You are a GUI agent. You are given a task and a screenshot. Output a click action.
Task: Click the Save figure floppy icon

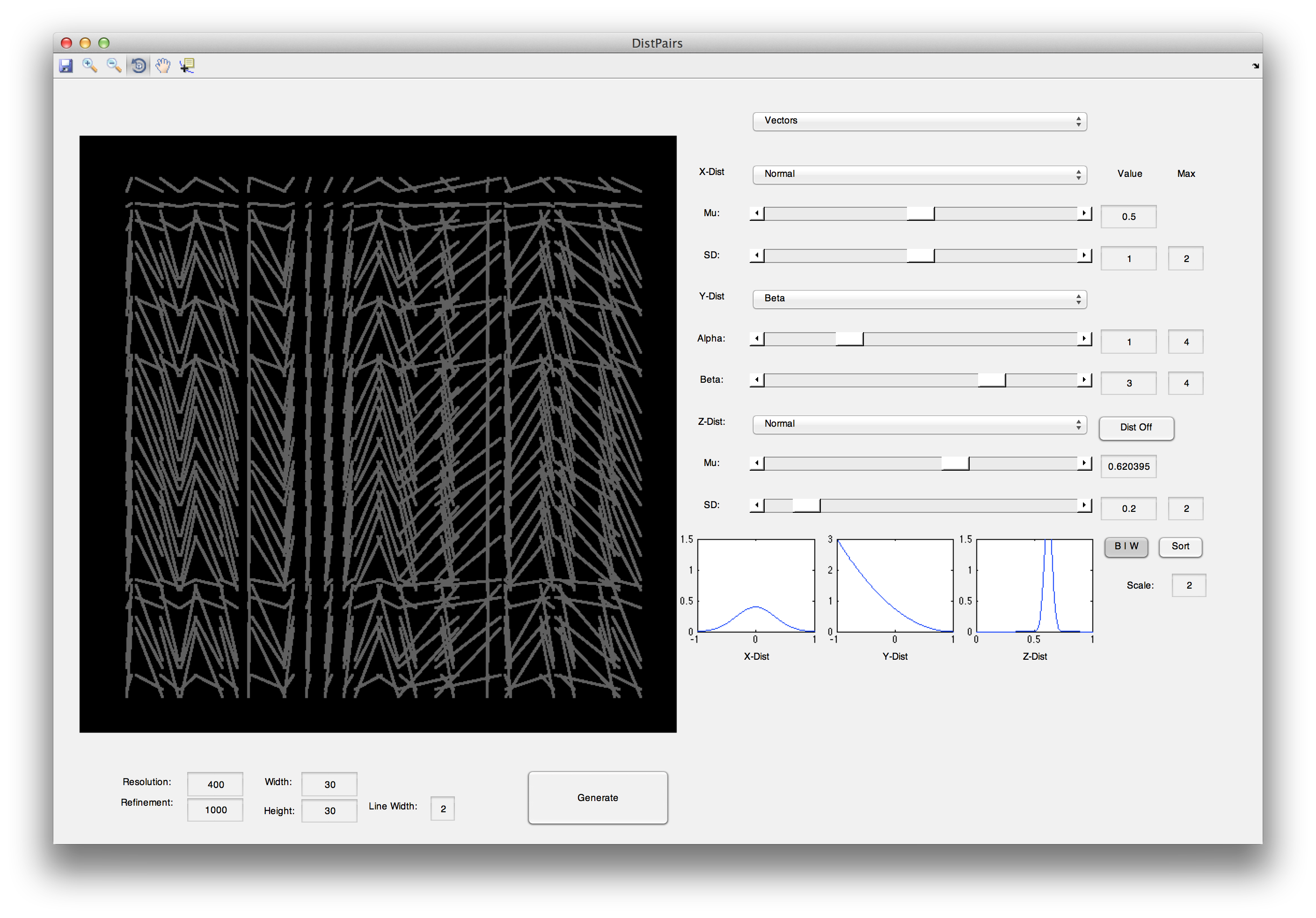point(66,66)
